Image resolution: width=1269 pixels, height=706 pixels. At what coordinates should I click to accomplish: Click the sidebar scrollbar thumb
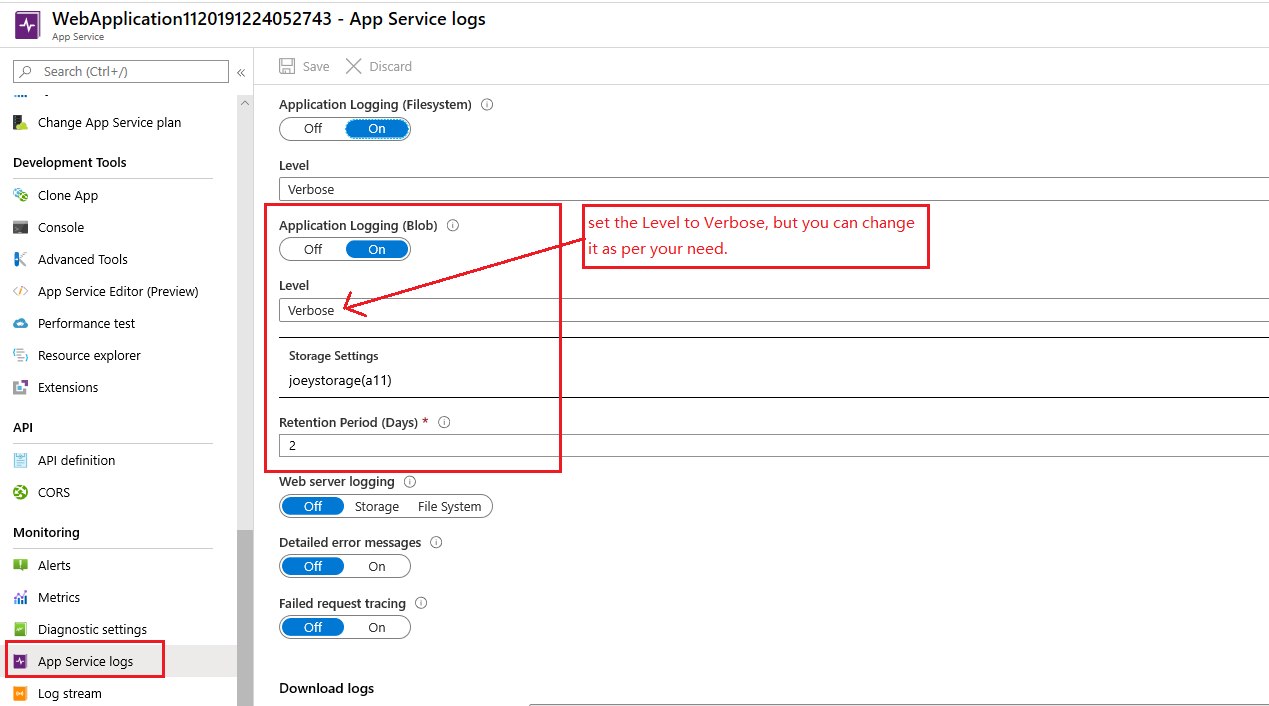(245, 617)
